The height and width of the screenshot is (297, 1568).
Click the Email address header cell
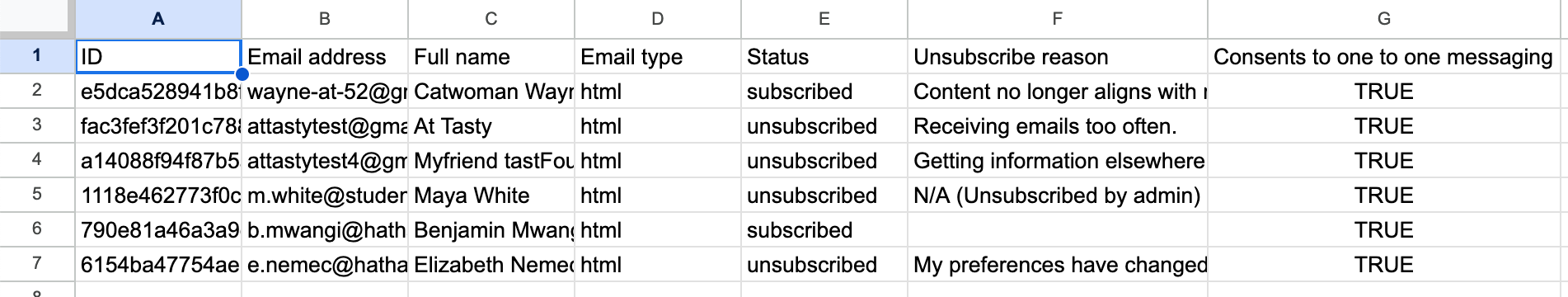tap(325, 57)
